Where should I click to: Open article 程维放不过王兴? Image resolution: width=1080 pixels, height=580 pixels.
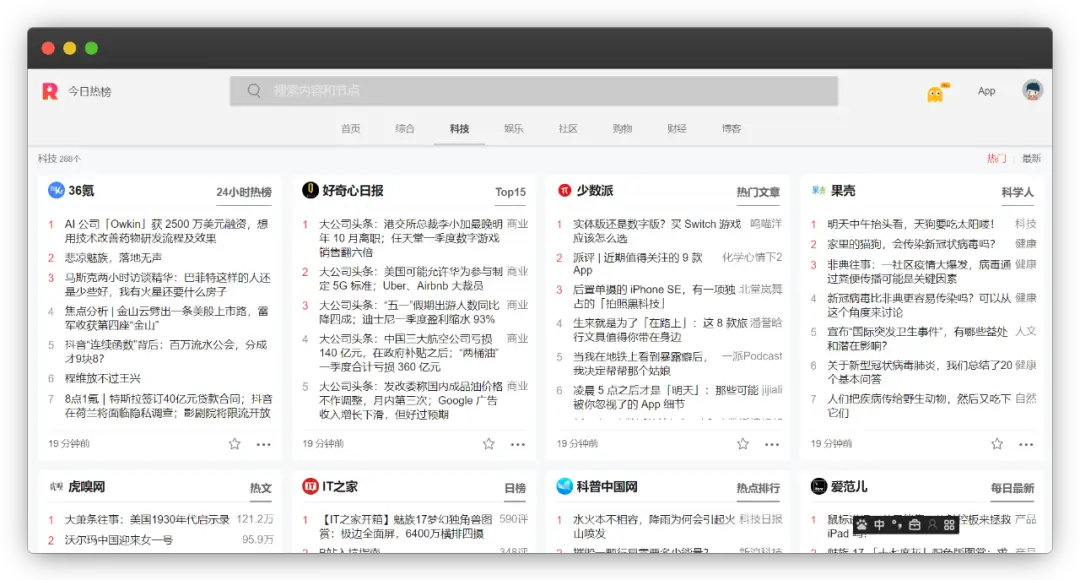103,378
